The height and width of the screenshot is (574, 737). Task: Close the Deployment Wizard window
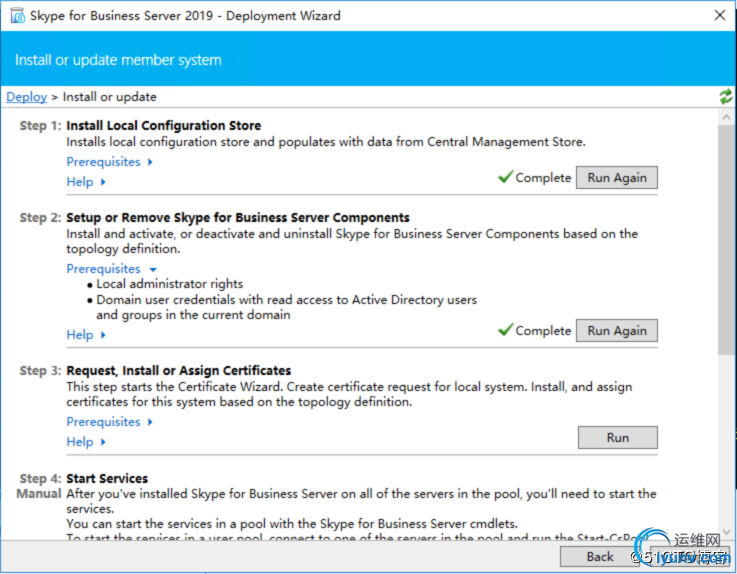(720, 16)
